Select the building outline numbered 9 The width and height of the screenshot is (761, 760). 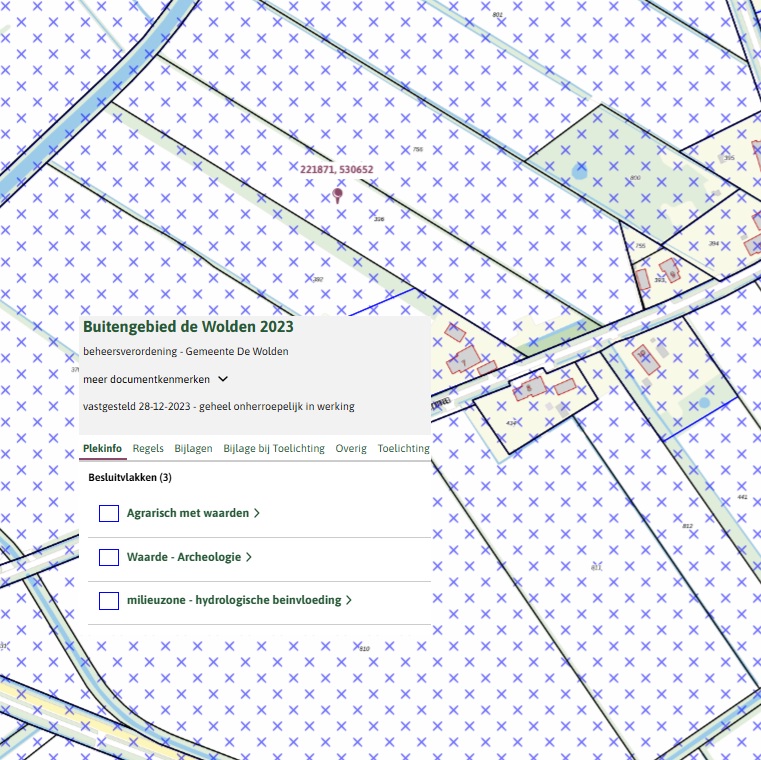pyautogui.click(x=671, y=270)
